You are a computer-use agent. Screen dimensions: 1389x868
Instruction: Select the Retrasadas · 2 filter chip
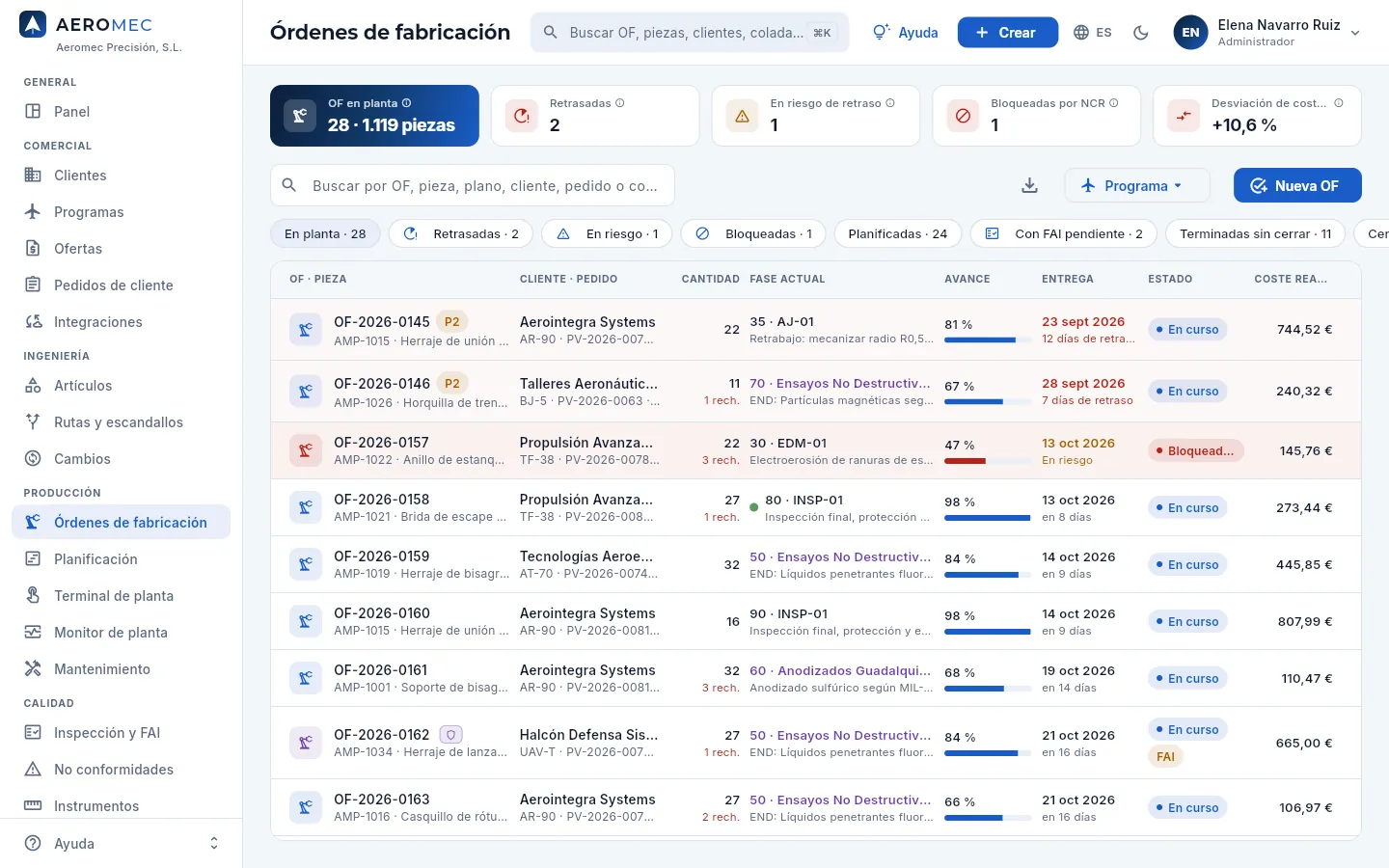(461, 233)
